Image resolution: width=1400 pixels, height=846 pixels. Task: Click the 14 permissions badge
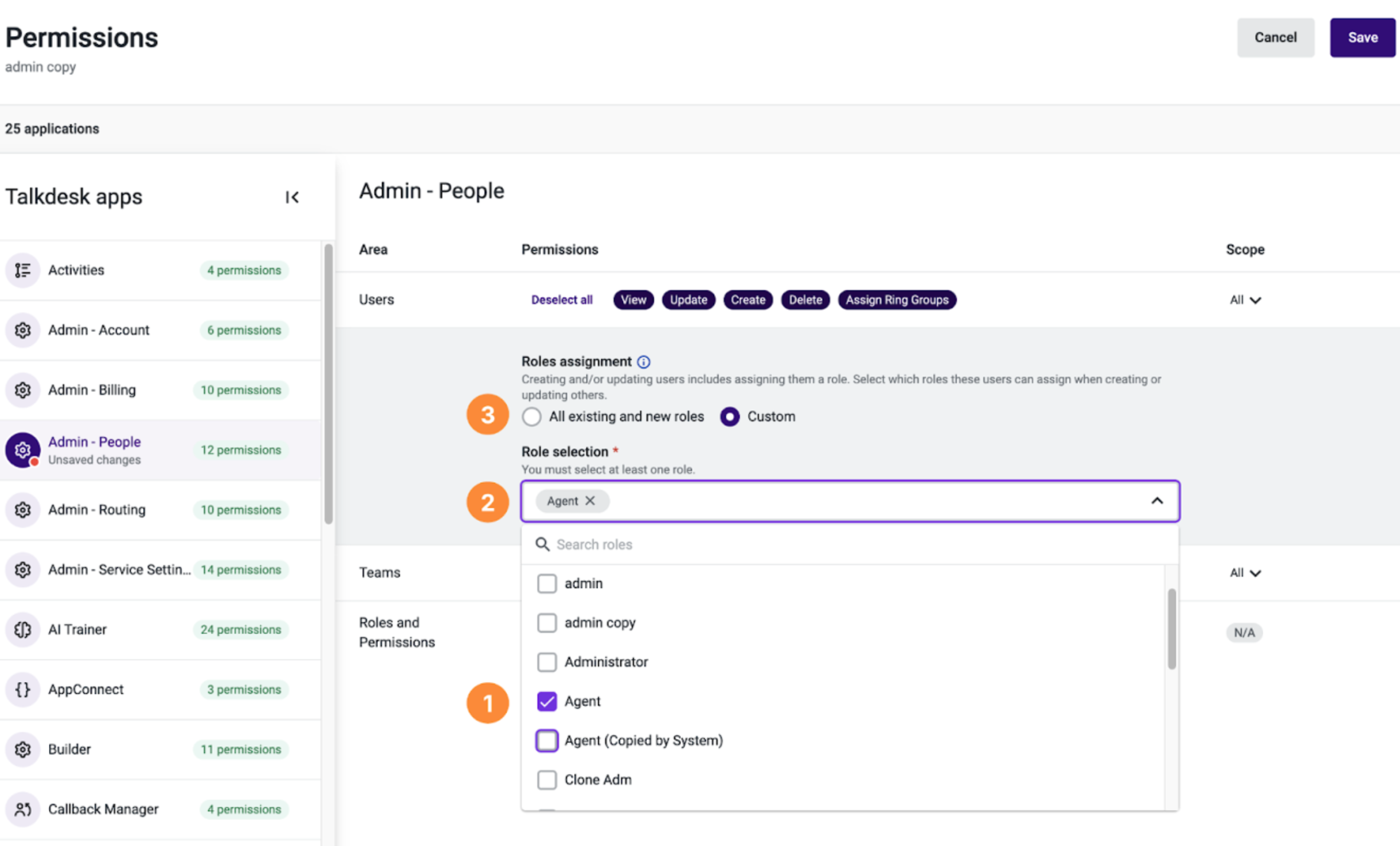coord(241,570)
